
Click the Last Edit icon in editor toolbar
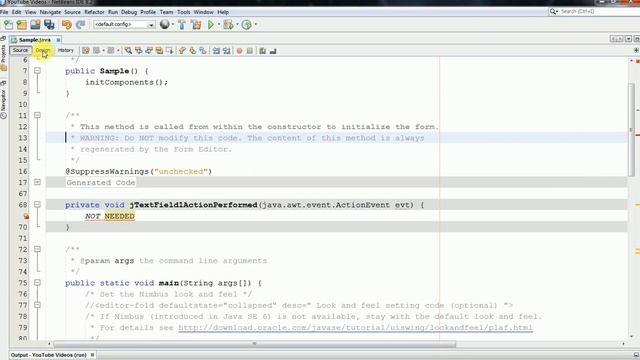pos(86,51)
